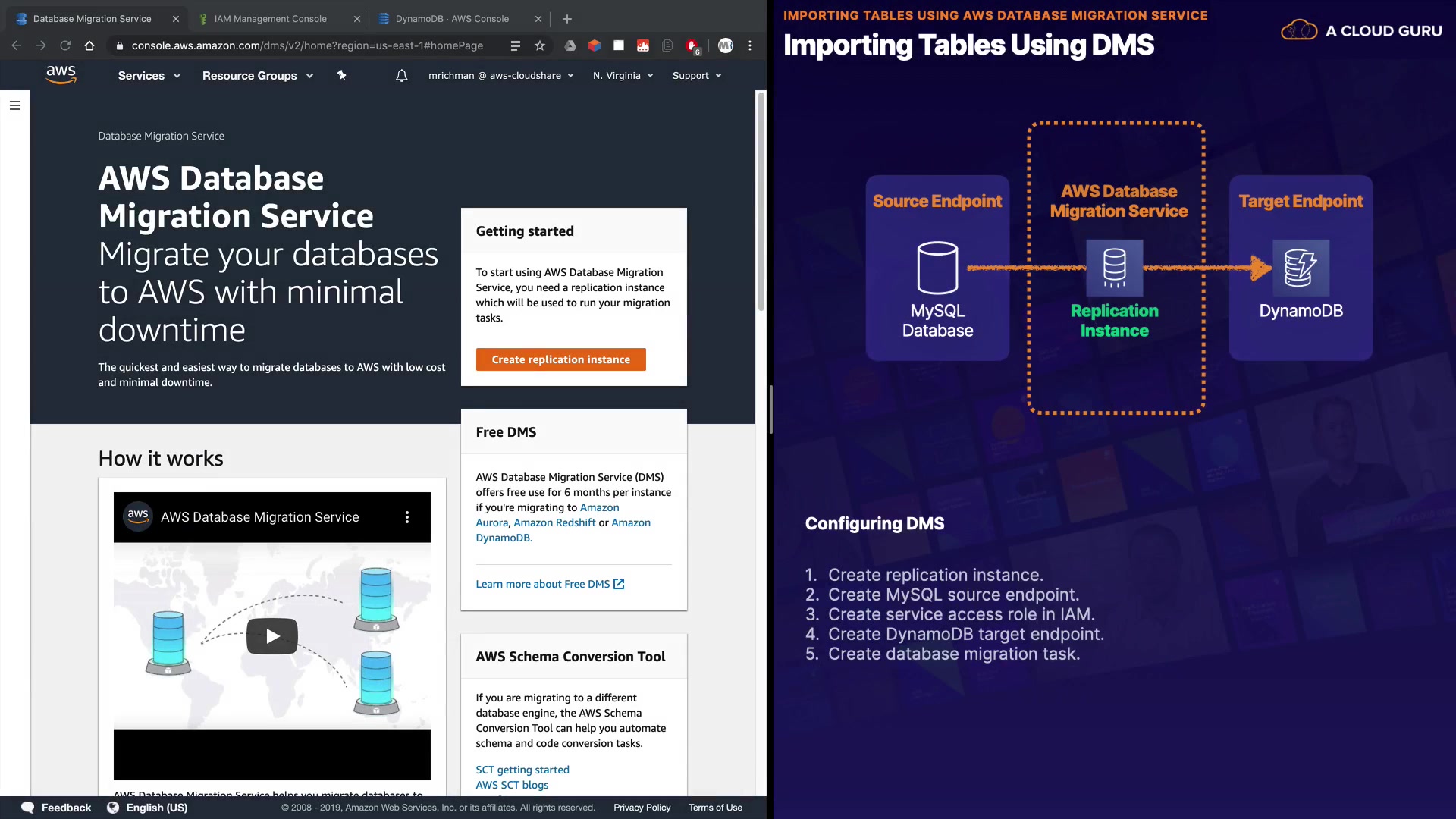Expand the Services dropdown menu

click(x=149, y=76)
